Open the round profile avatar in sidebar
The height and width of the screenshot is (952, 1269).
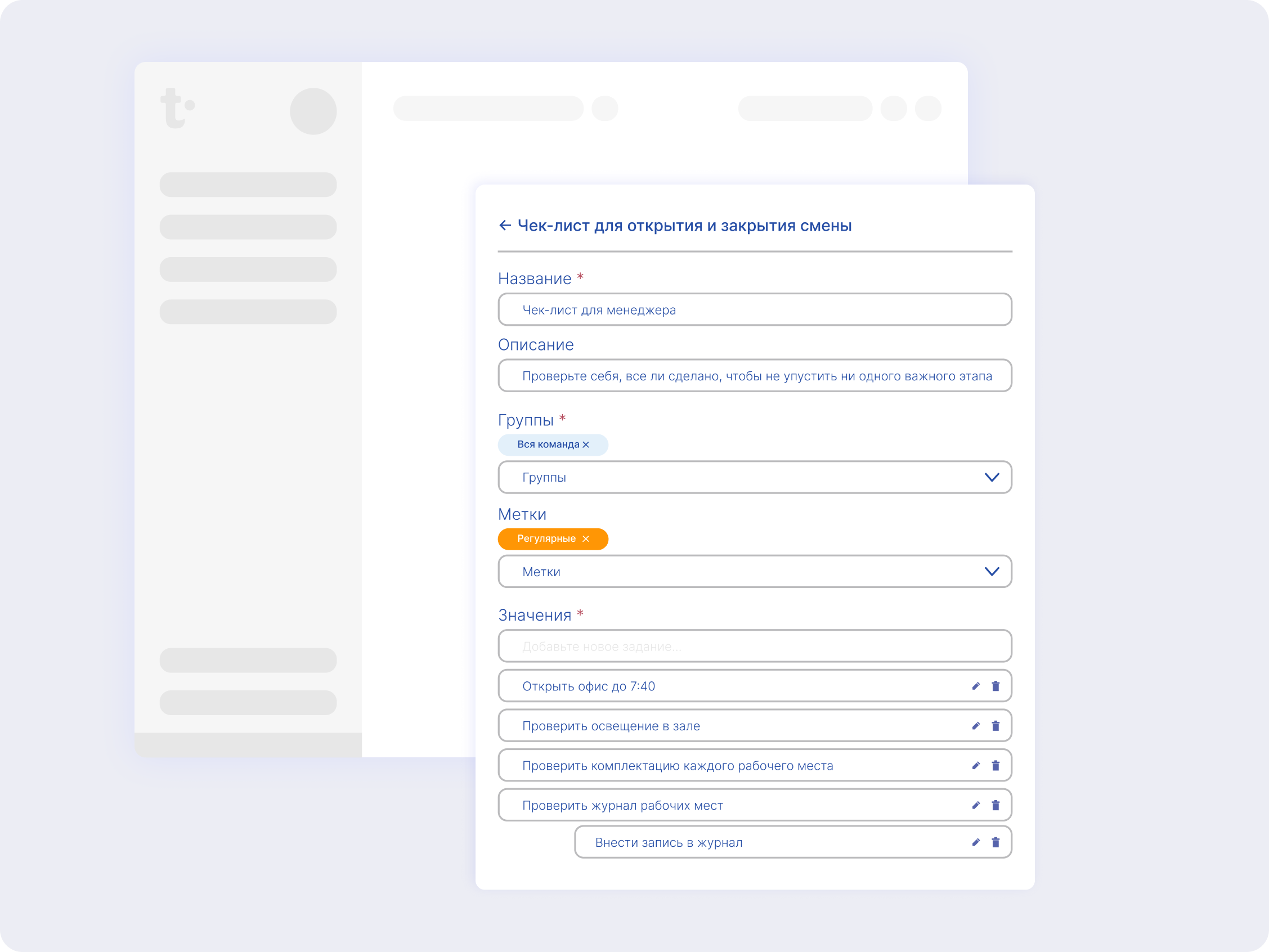click(313, 111)
